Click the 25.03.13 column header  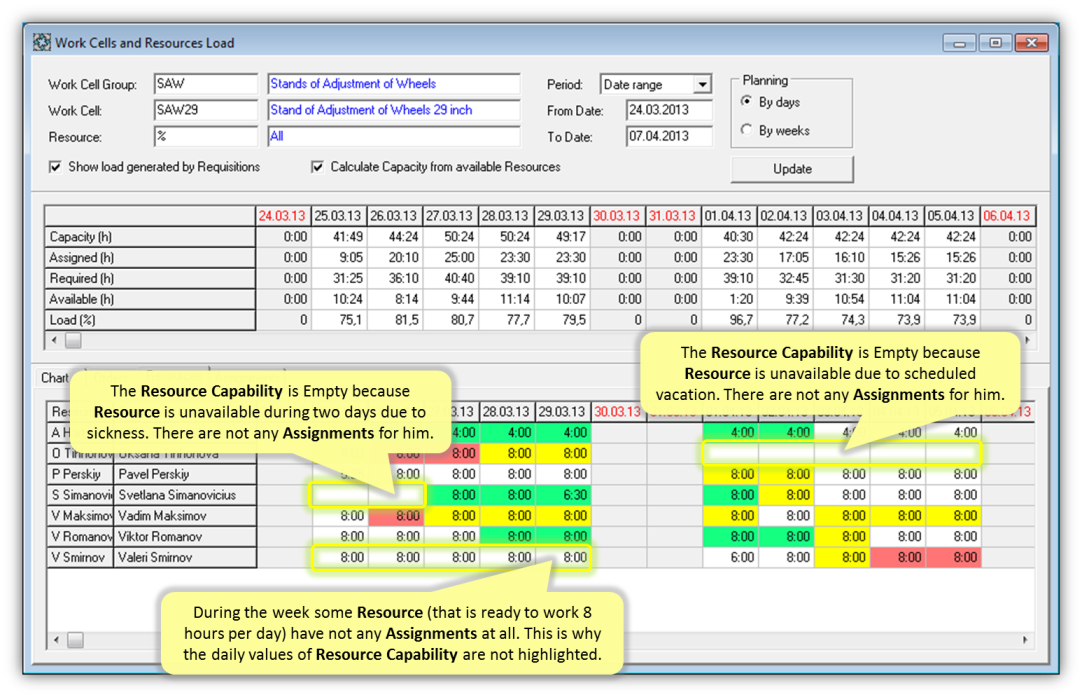point(339,216)
